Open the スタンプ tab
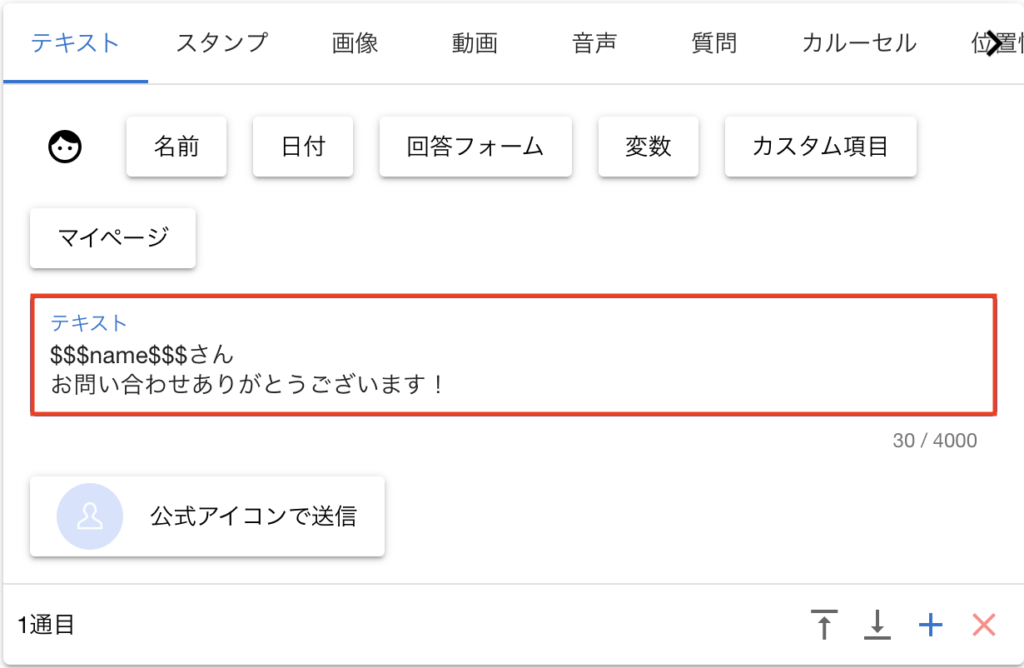Viewport: 1024px width, 668px height. click(222, 43)
